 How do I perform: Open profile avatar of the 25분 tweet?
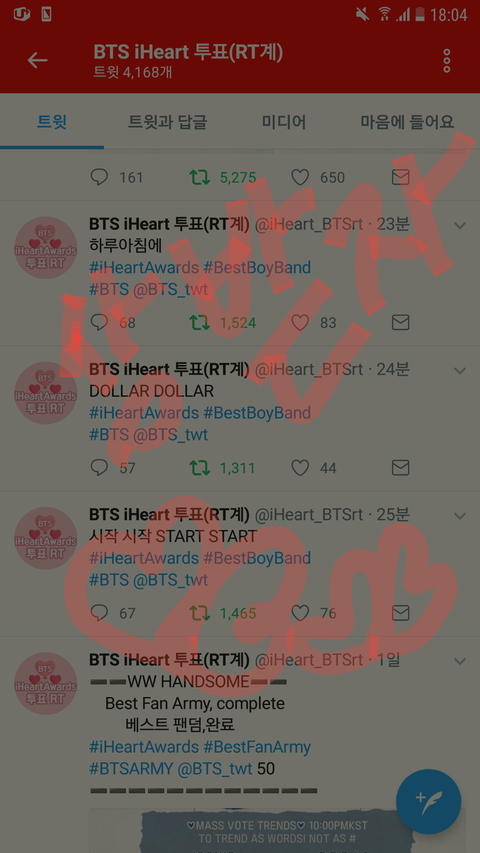(x=46, y=538)
